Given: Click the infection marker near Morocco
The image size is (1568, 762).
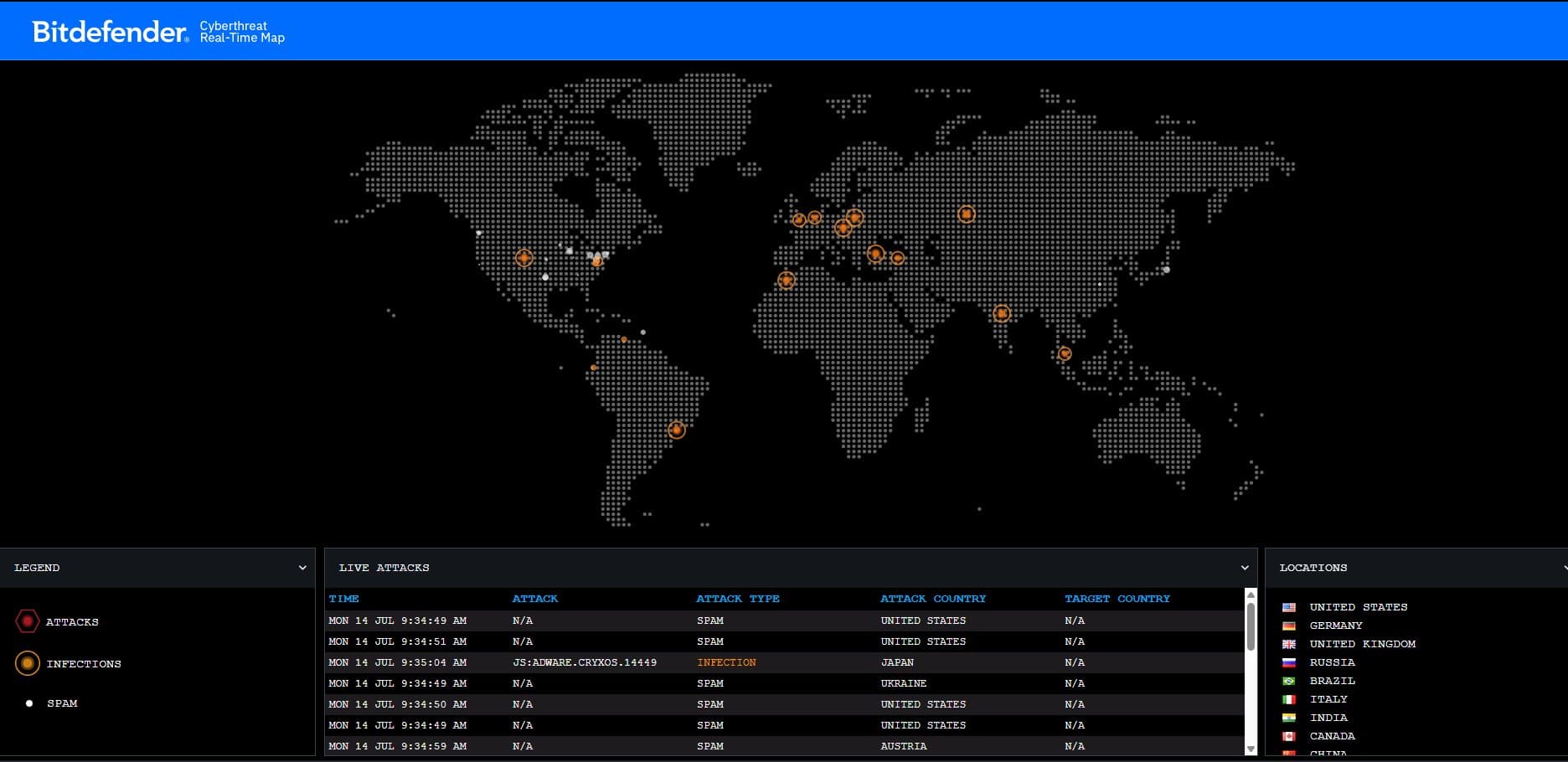Looking at the screenshot, I should tap(786, 280).
